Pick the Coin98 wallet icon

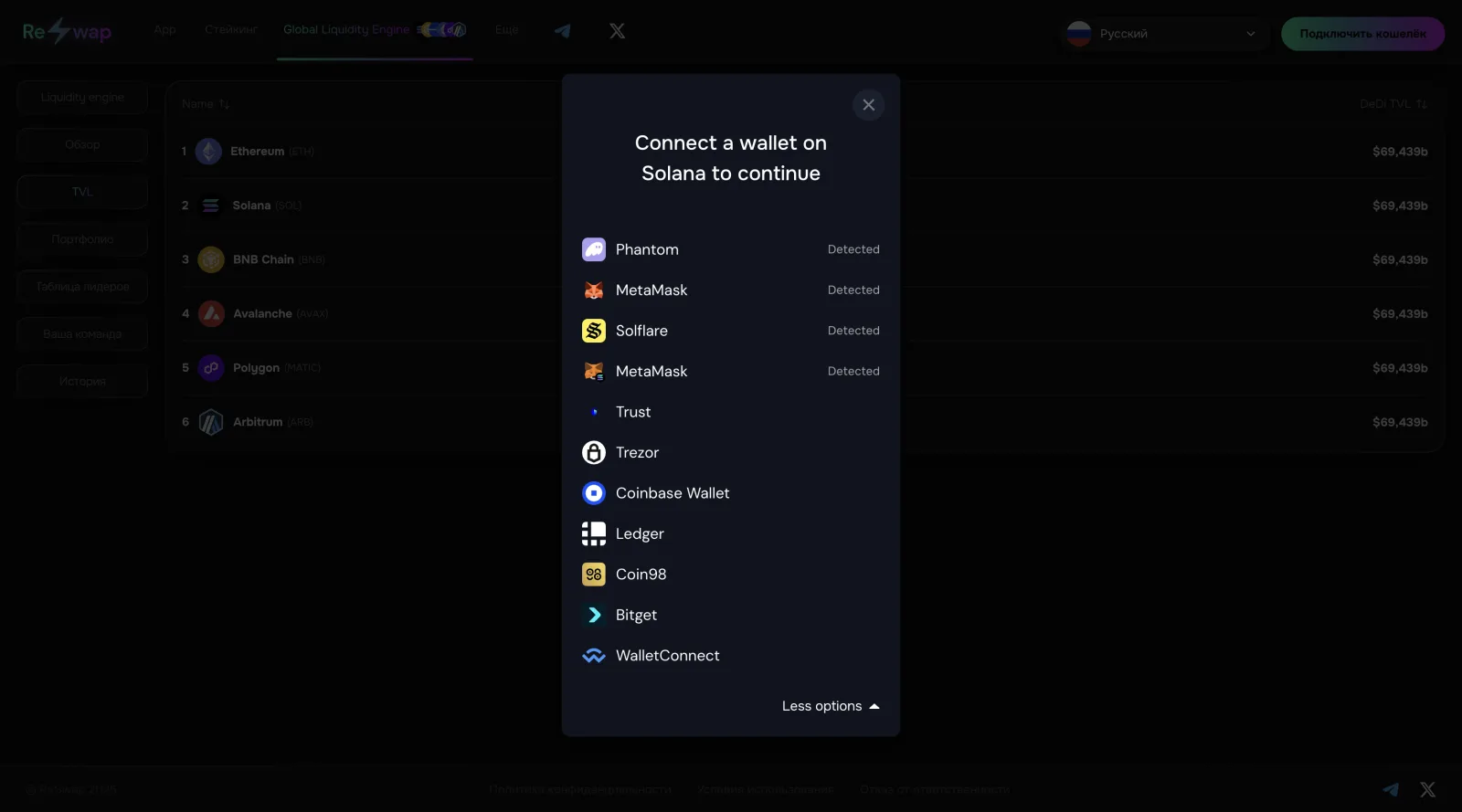tap(594, 575)
